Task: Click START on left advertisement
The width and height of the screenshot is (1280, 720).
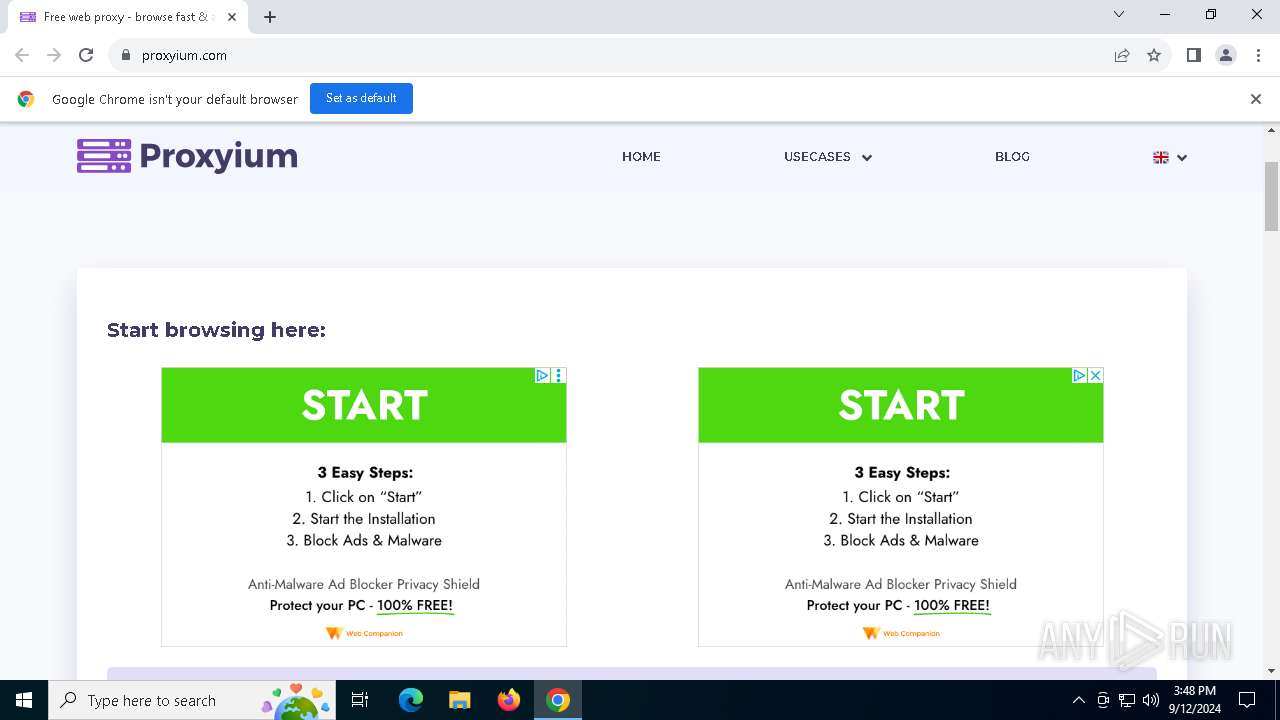Action: [x=364, y=405]
